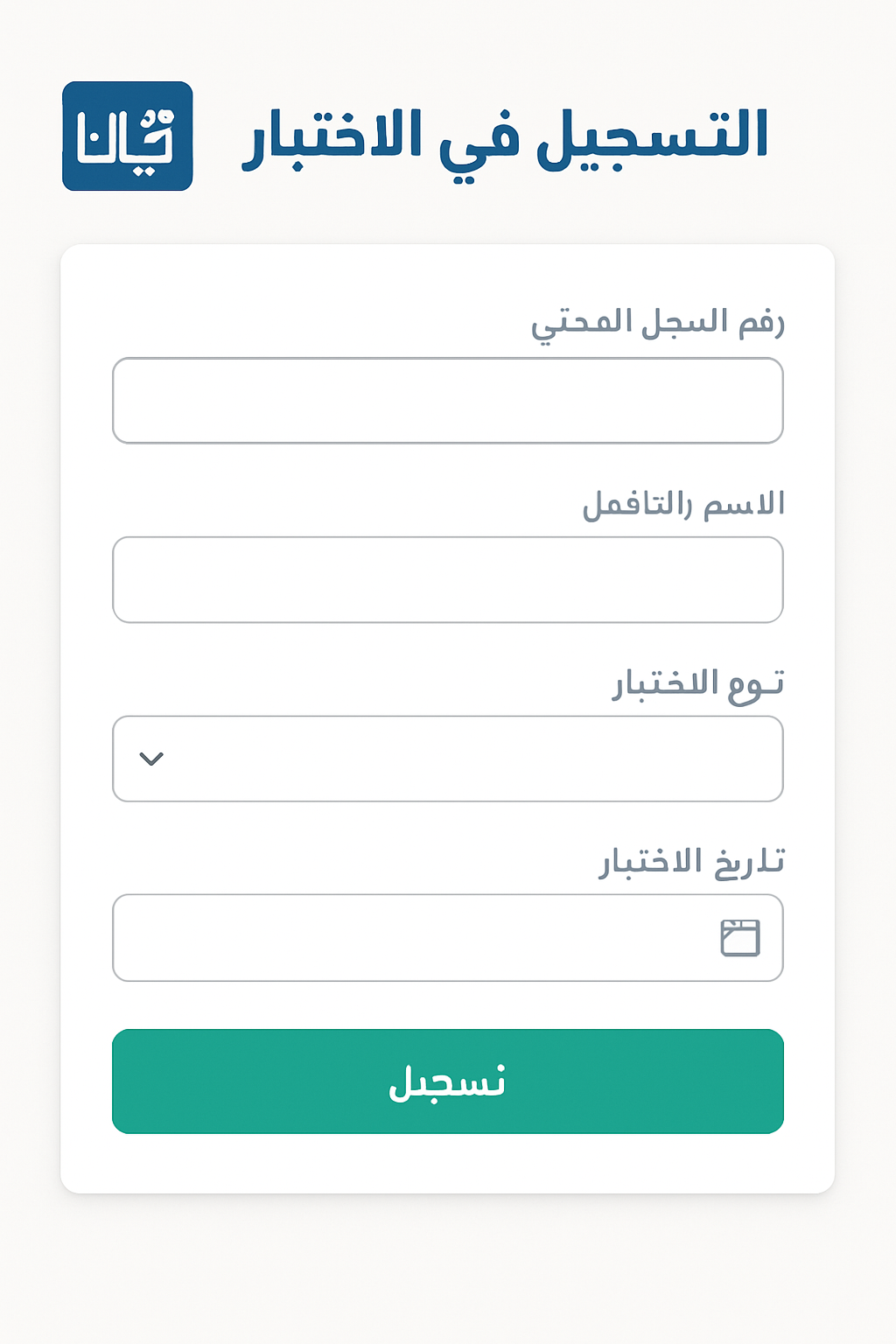Click the registry number (رقم السجل) input field

(x=448, y=401)
